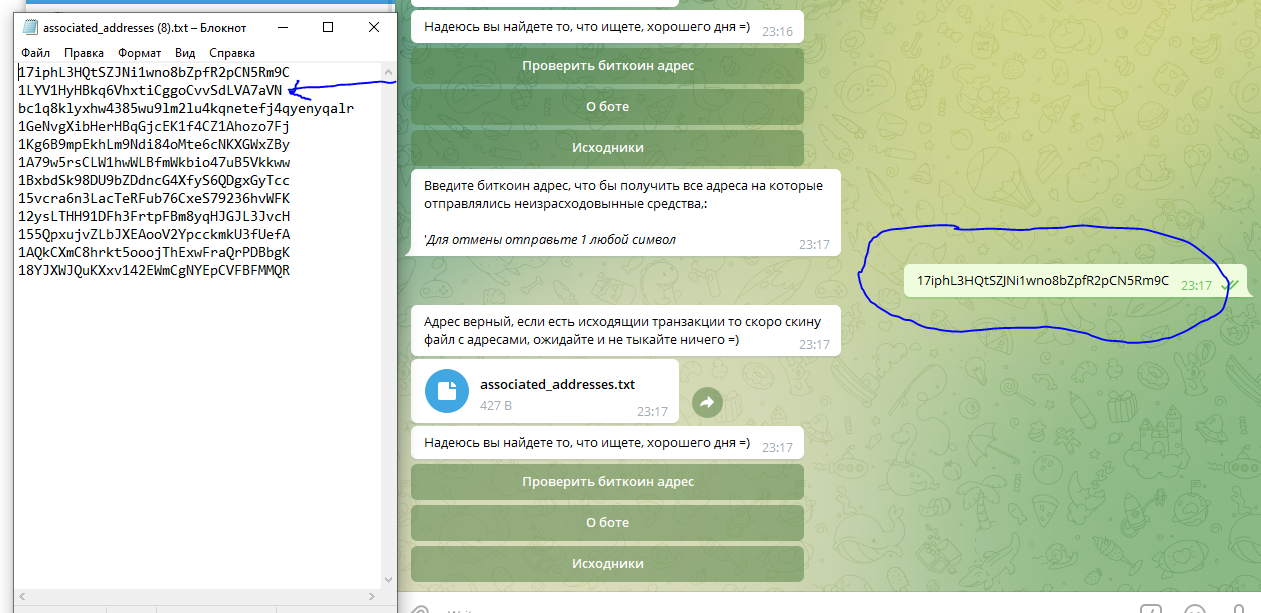The width and height of the screenshot is (1261, 613).
Task: Click the 427 B file size label
Action: pyautogui.click(x=495, y=406)
